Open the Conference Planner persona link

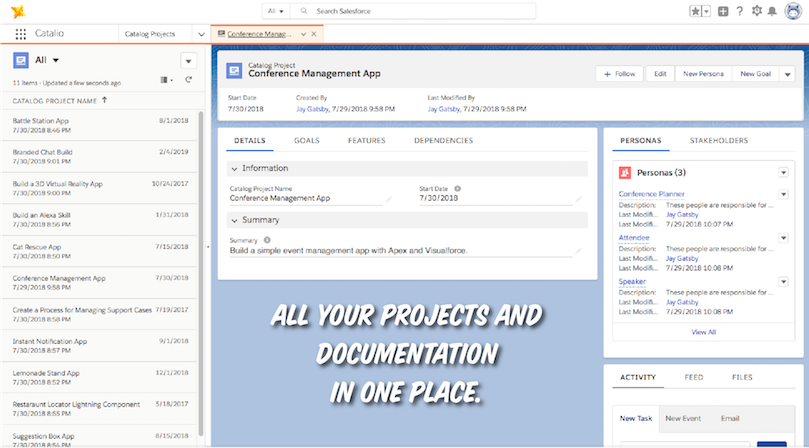pos(651,194)
